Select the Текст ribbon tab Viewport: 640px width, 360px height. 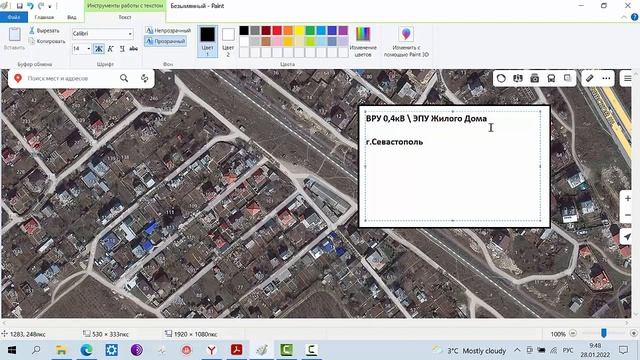tap(125, 17)
